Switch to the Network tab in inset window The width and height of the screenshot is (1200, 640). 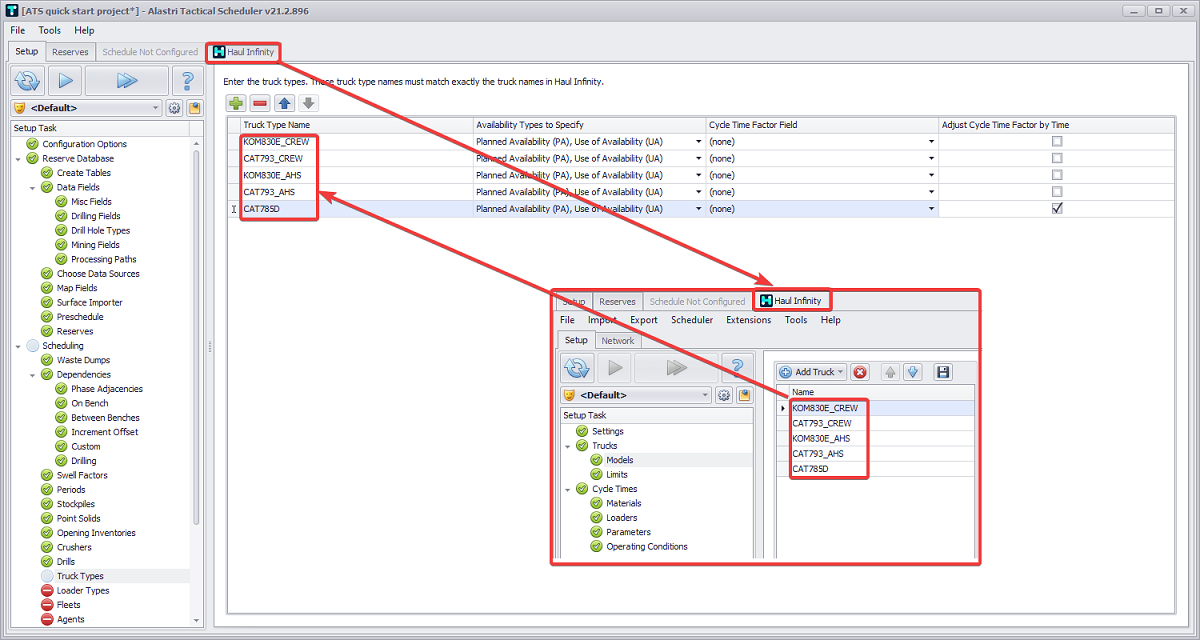point(617,340)
